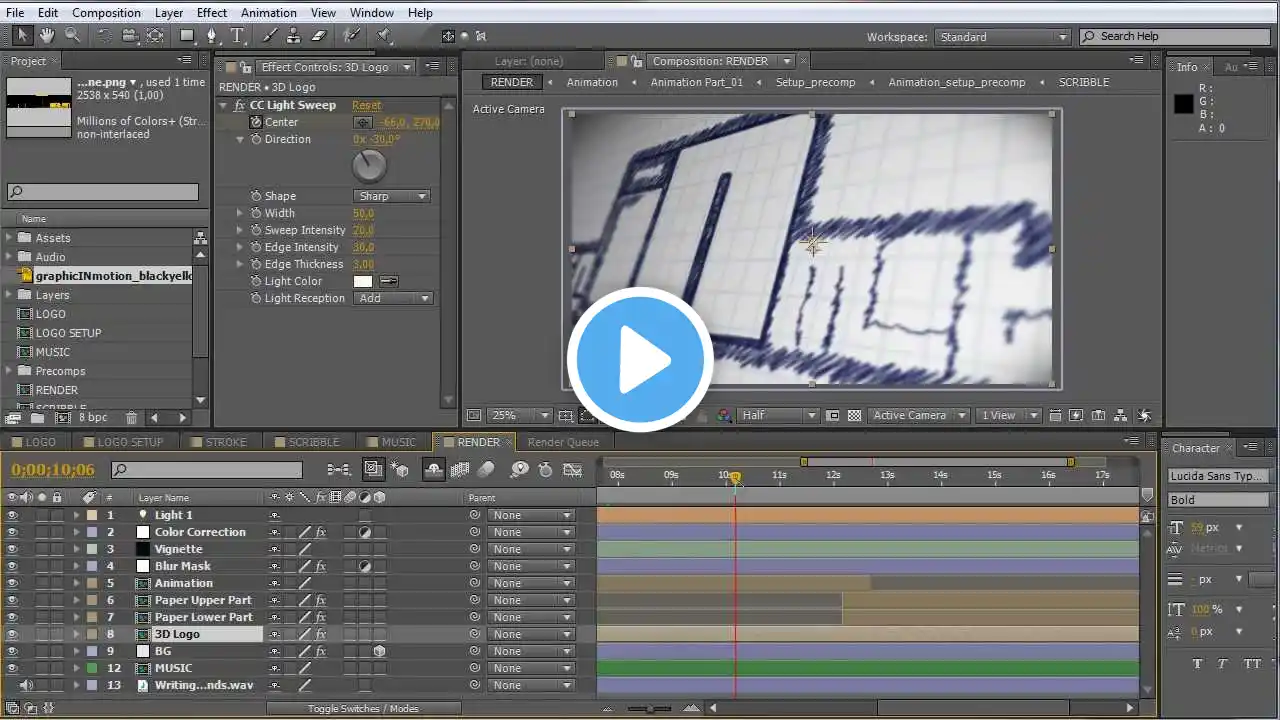This screenshot has width=1280, height=720.
Task: Select the Pen tool
Action: 211,35
